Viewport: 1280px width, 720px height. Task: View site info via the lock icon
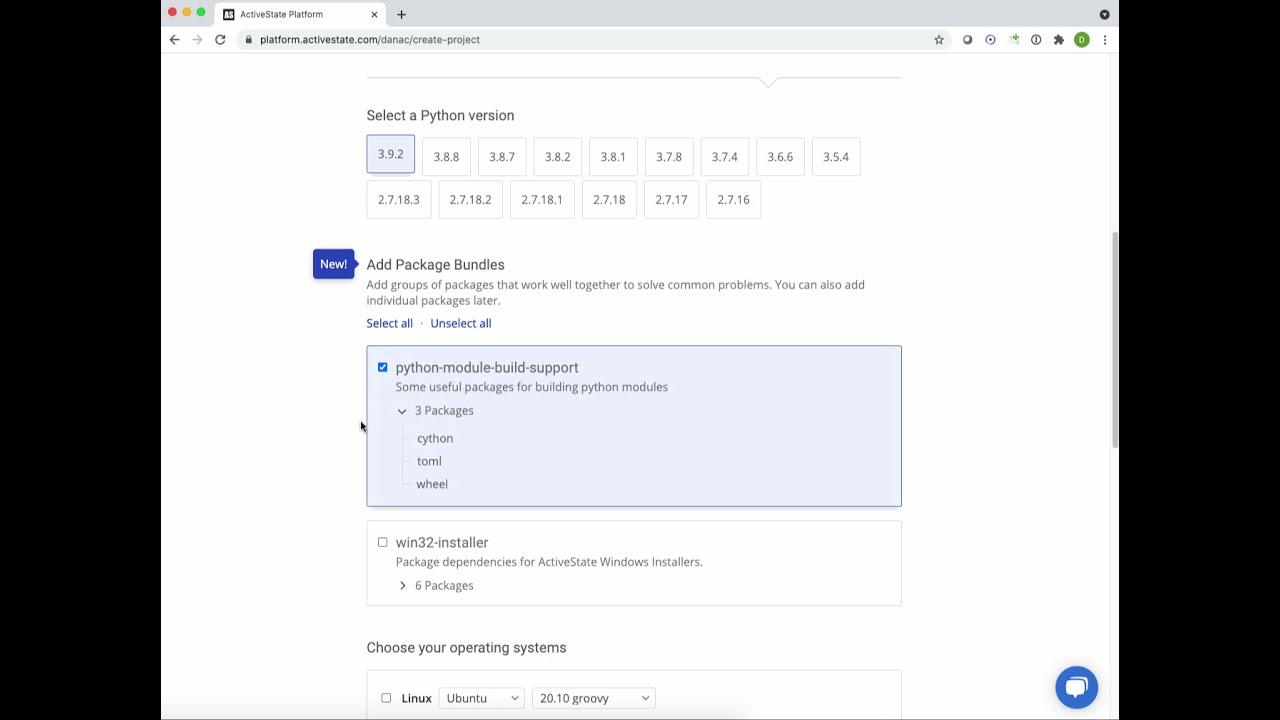248,40
